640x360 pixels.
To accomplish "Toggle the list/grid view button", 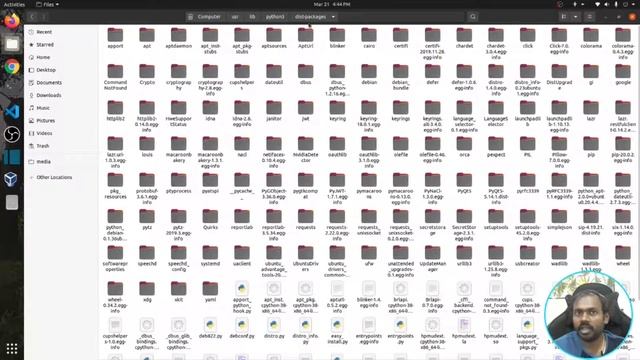I will point(564,17).
